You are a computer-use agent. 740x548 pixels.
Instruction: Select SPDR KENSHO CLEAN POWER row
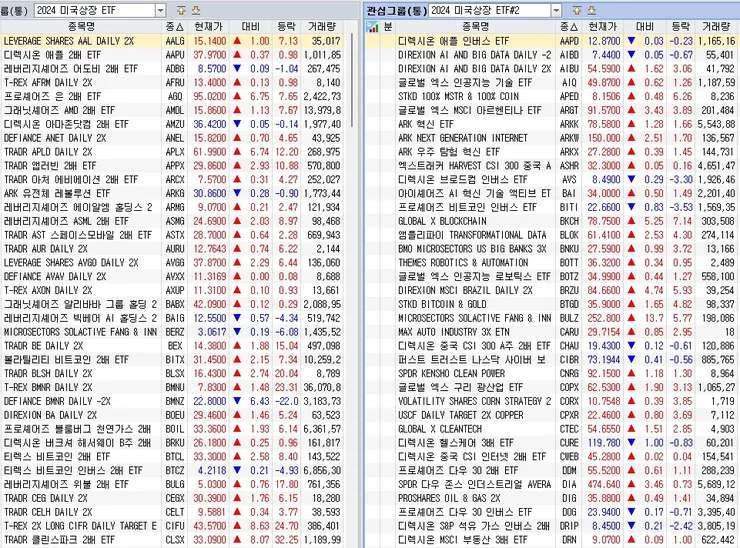coord(553,373)
